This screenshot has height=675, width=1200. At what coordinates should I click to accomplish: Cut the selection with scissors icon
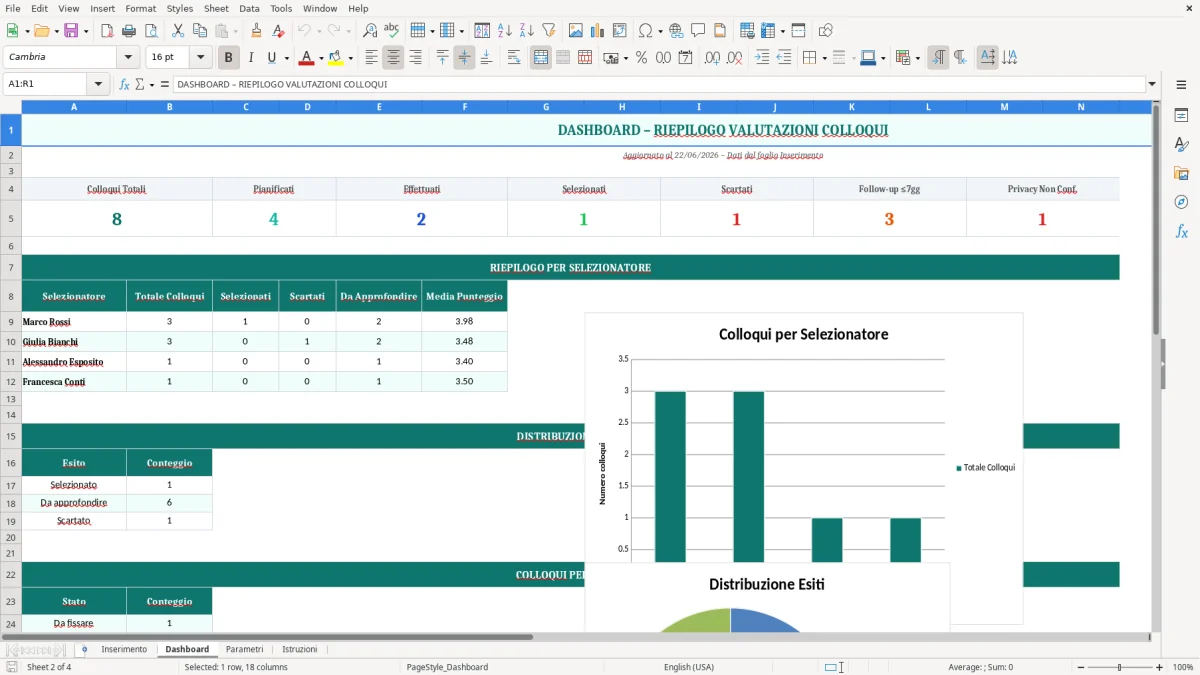(178, 31)
